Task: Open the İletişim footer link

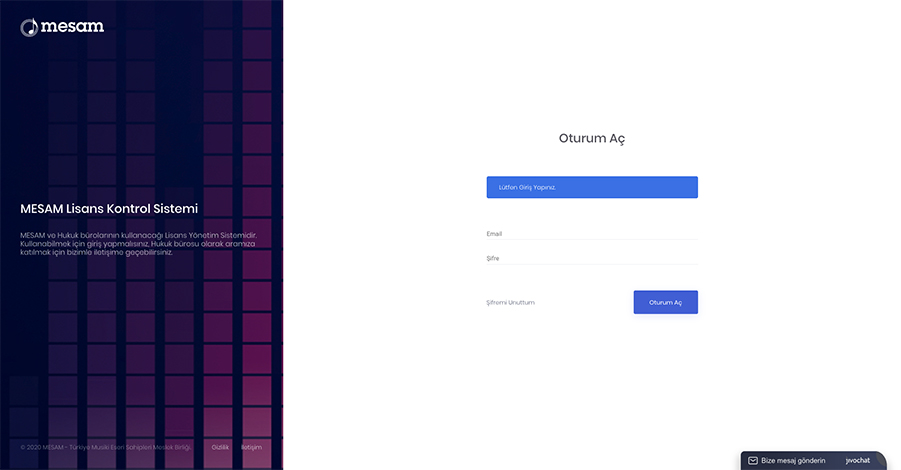Action: pos(251,447)
